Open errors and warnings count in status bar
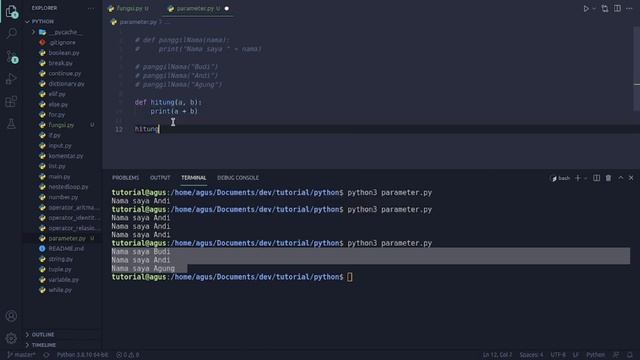The image size is (640, 360). [128, 355]
